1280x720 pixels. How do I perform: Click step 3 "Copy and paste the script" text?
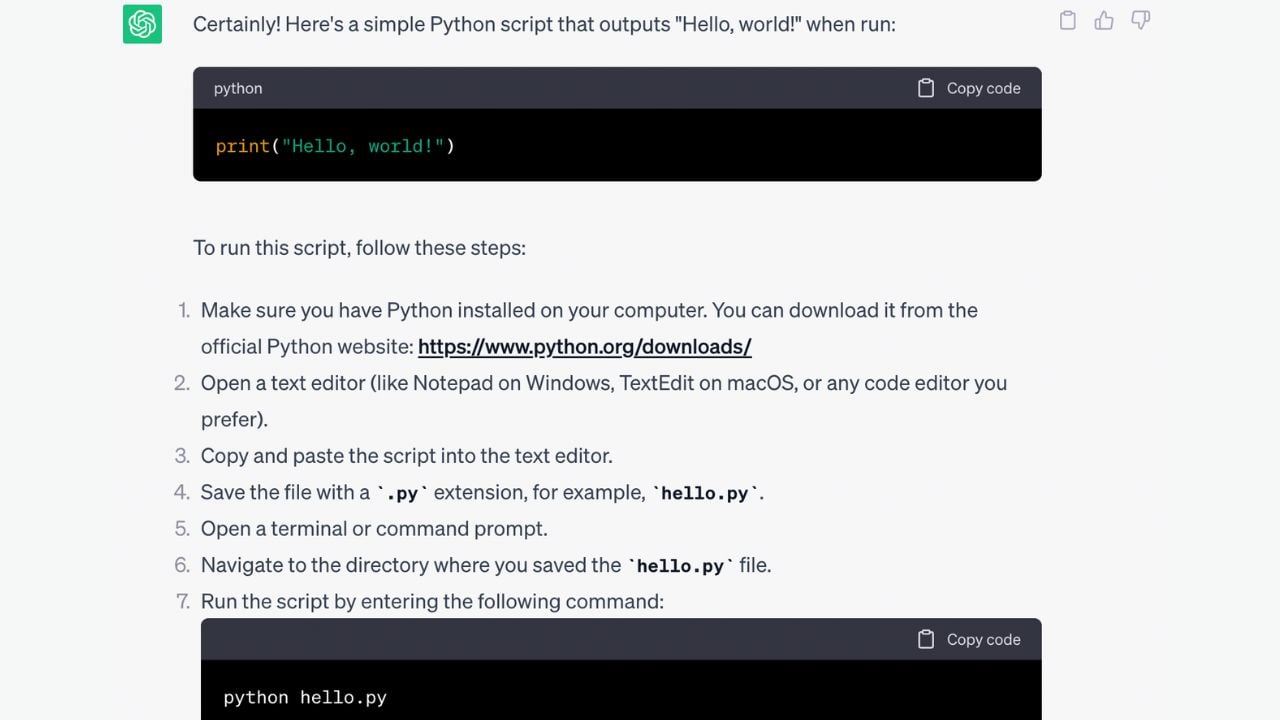[407, 456]
